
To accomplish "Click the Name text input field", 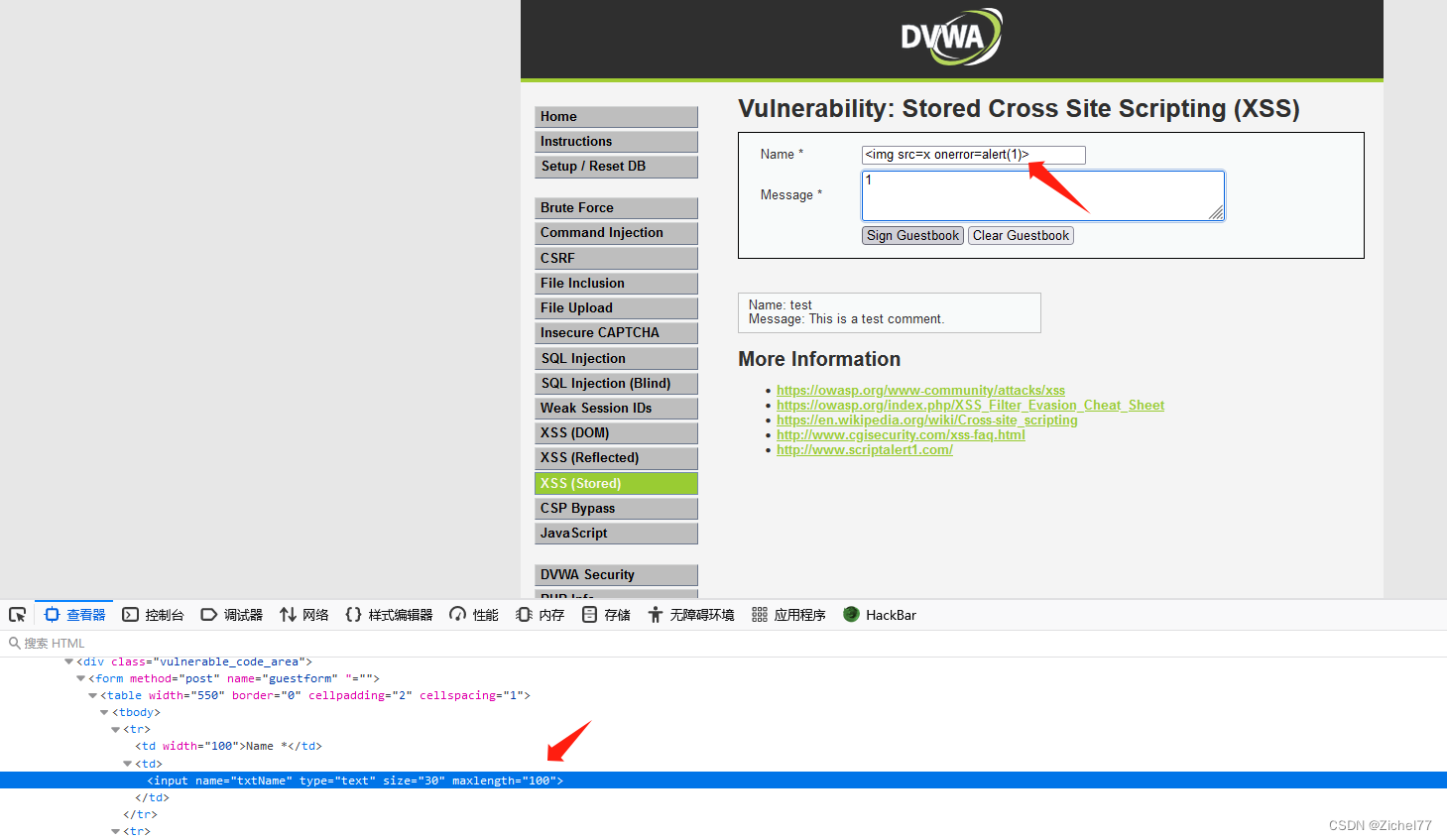I will coord(973,155).
